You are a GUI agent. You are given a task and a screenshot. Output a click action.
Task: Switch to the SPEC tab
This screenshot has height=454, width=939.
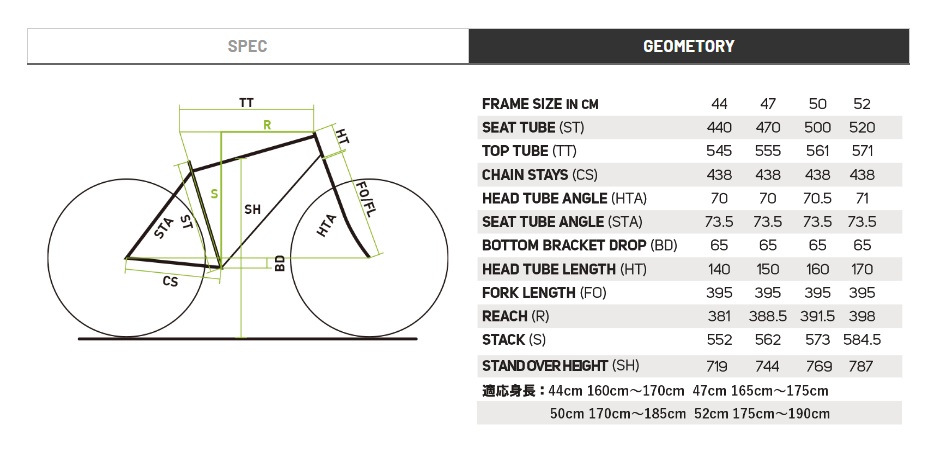(248, 46)
